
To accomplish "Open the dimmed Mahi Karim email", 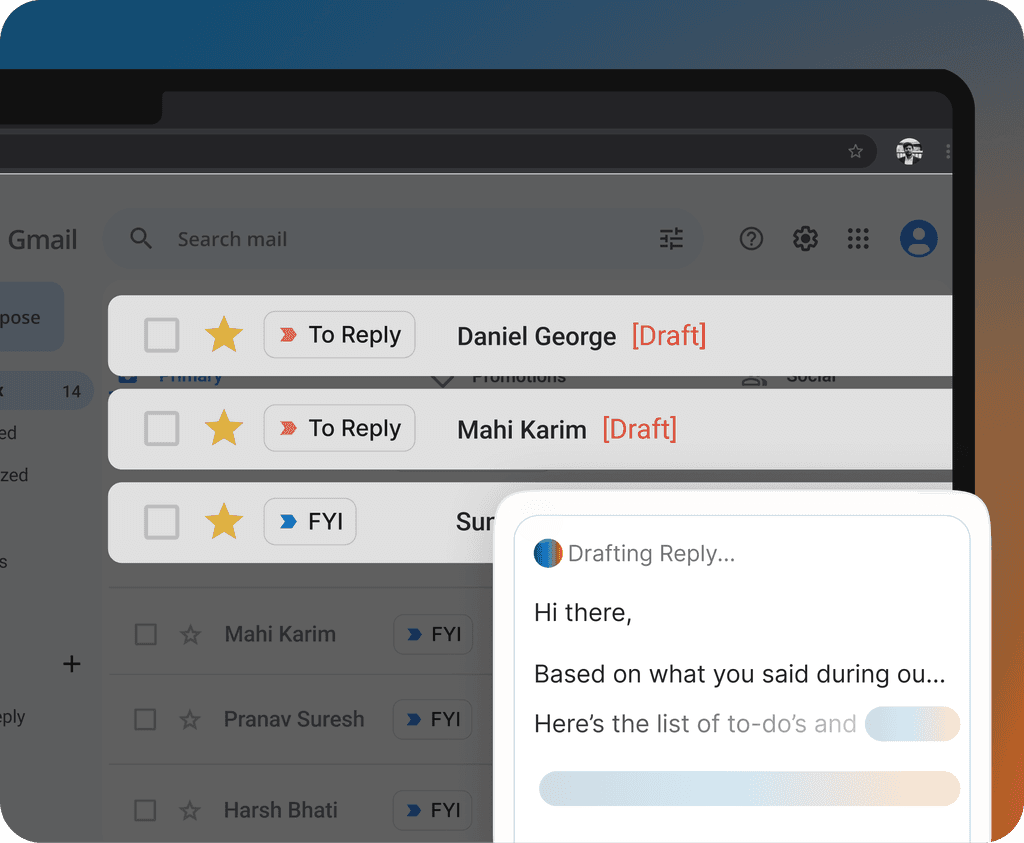I will click(280, 634).
